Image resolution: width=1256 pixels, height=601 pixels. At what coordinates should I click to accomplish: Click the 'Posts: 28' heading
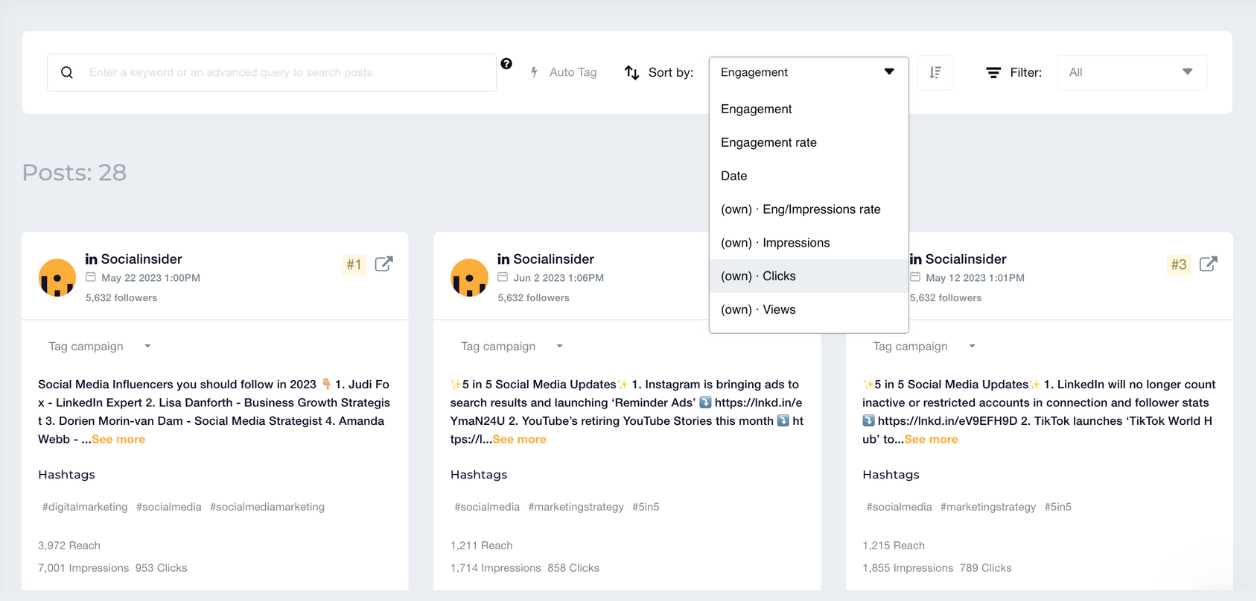[x=74, y=173]
